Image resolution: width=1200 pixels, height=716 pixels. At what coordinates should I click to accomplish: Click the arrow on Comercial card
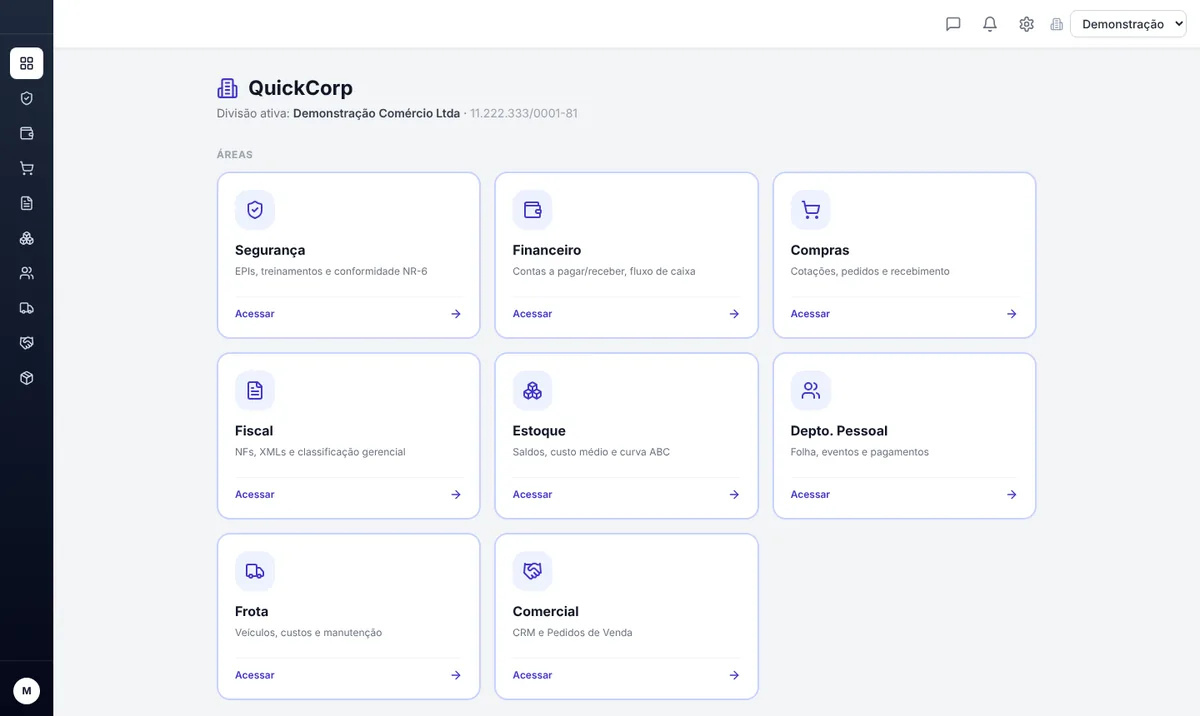pos(734,675)
